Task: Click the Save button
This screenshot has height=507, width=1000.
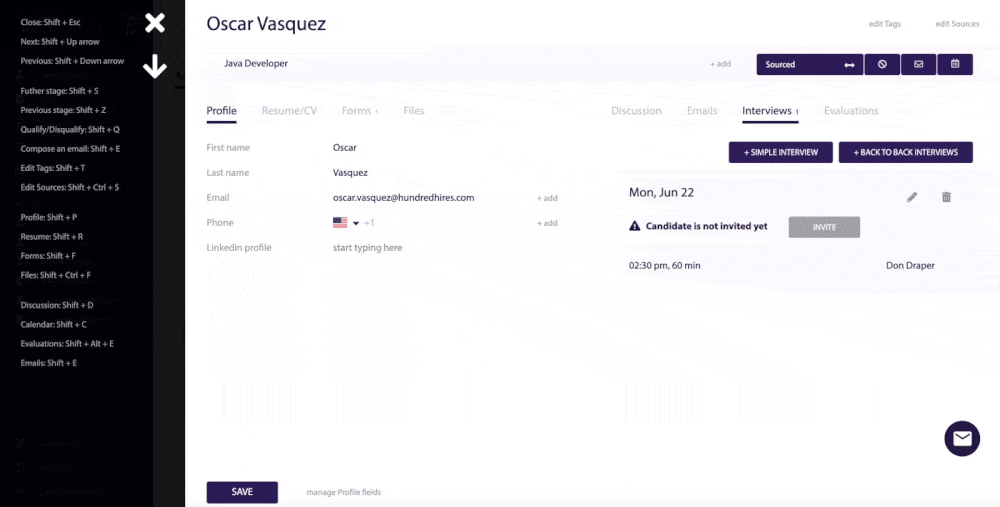Action: [x=242, y=492]
